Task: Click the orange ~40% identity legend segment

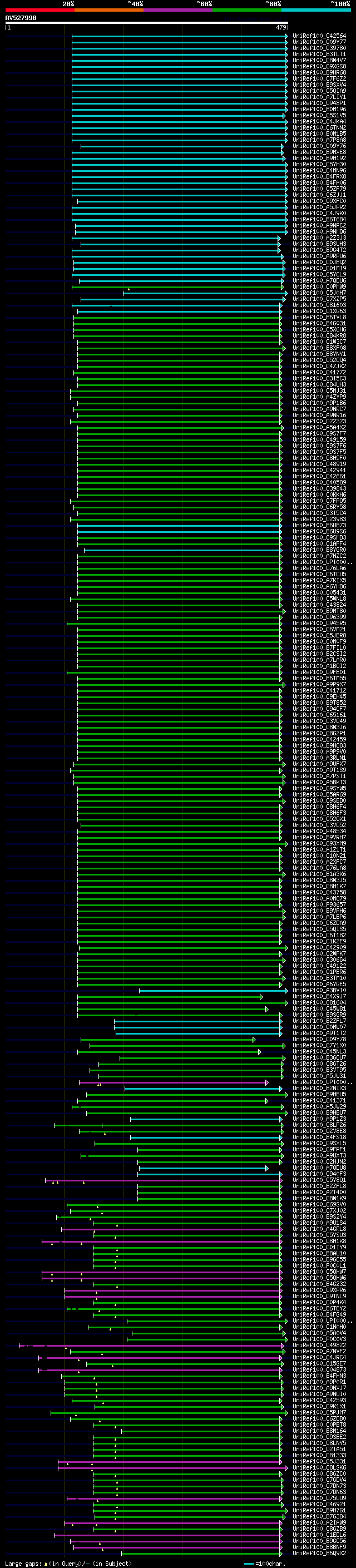Action: pos(109,10)
